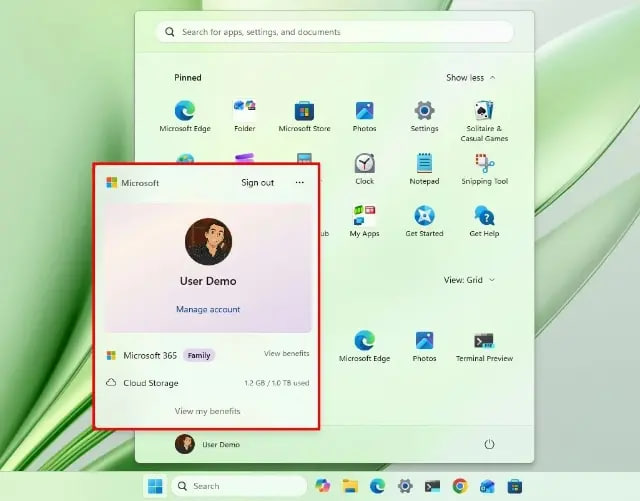Click View benefits beside Microsoft 365

pos(286,354)
